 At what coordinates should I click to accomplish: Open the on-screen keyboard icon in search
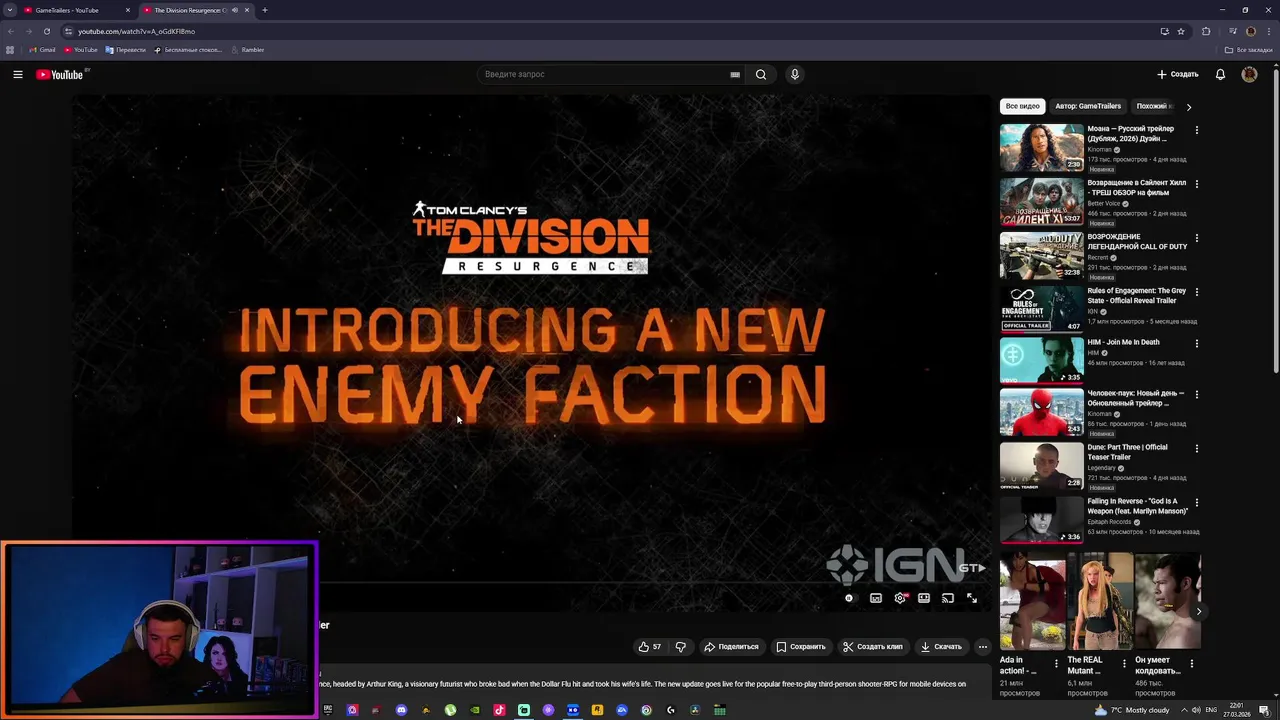click(735, 74)
